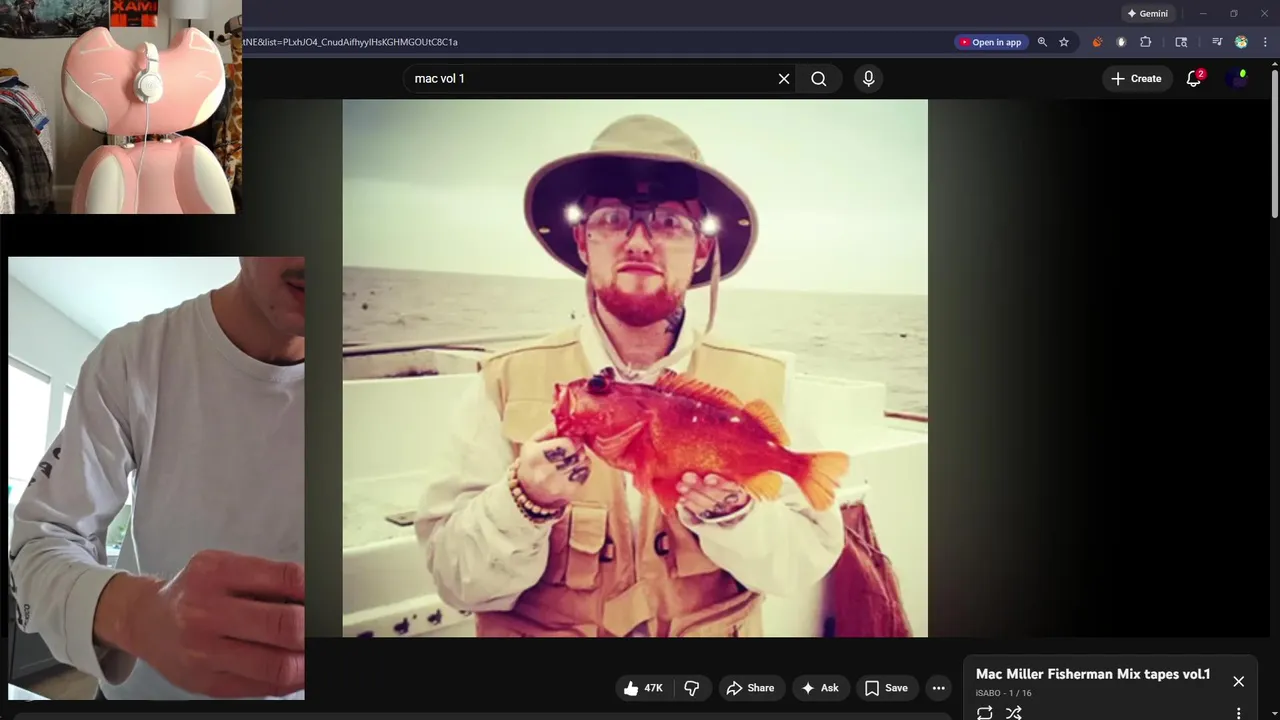Bookmark this page with the star icon
The width and height of the screenshot is (1280, 720).
point(1064,42)
